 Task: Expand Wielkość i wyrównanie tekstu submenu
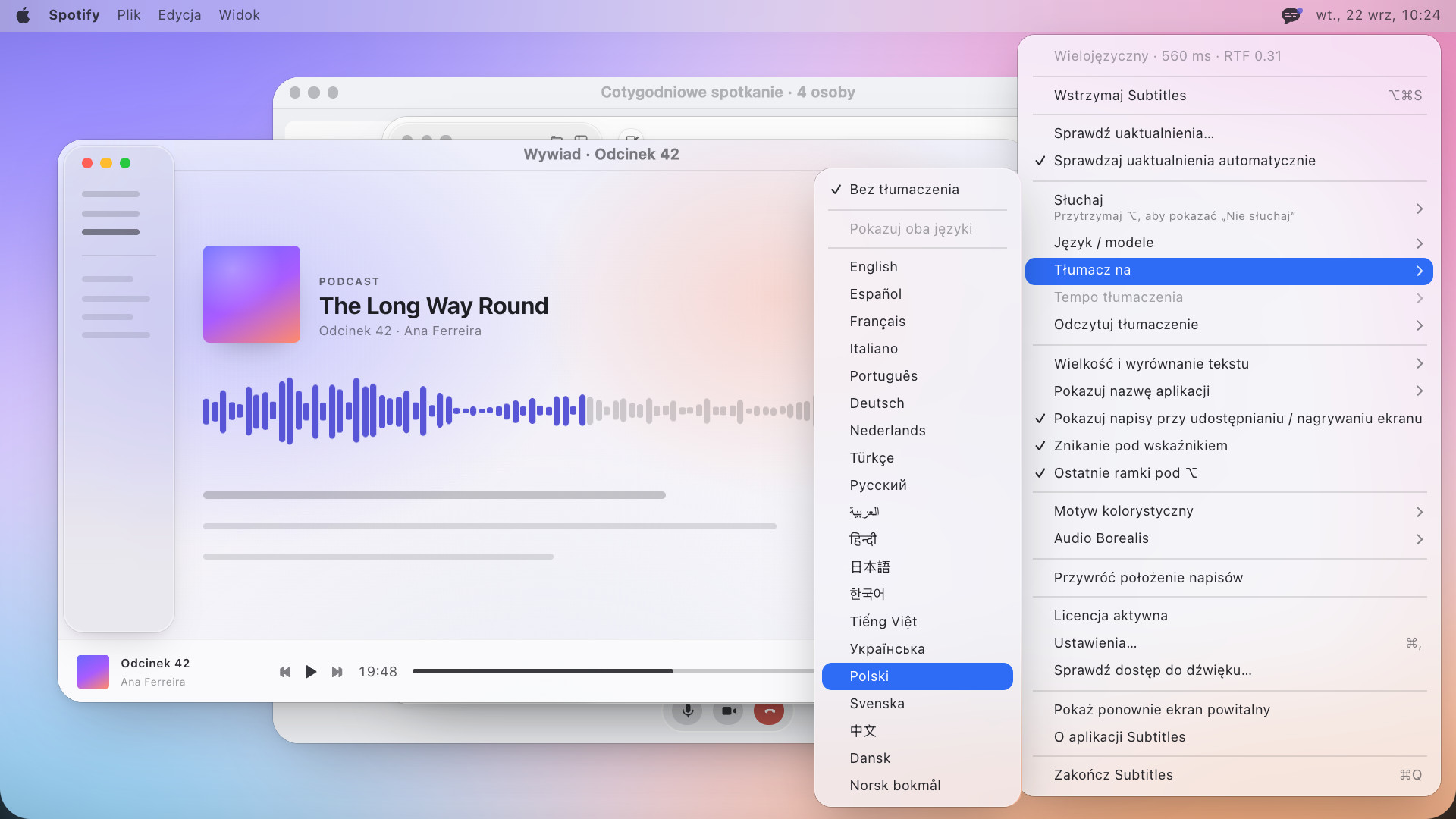pyautogui.click(x=1228, y=364)
